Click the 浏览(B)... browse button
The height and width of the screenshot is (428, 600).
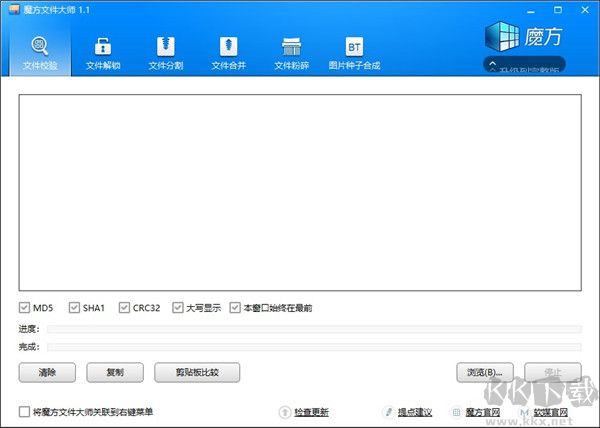point(485,372)
